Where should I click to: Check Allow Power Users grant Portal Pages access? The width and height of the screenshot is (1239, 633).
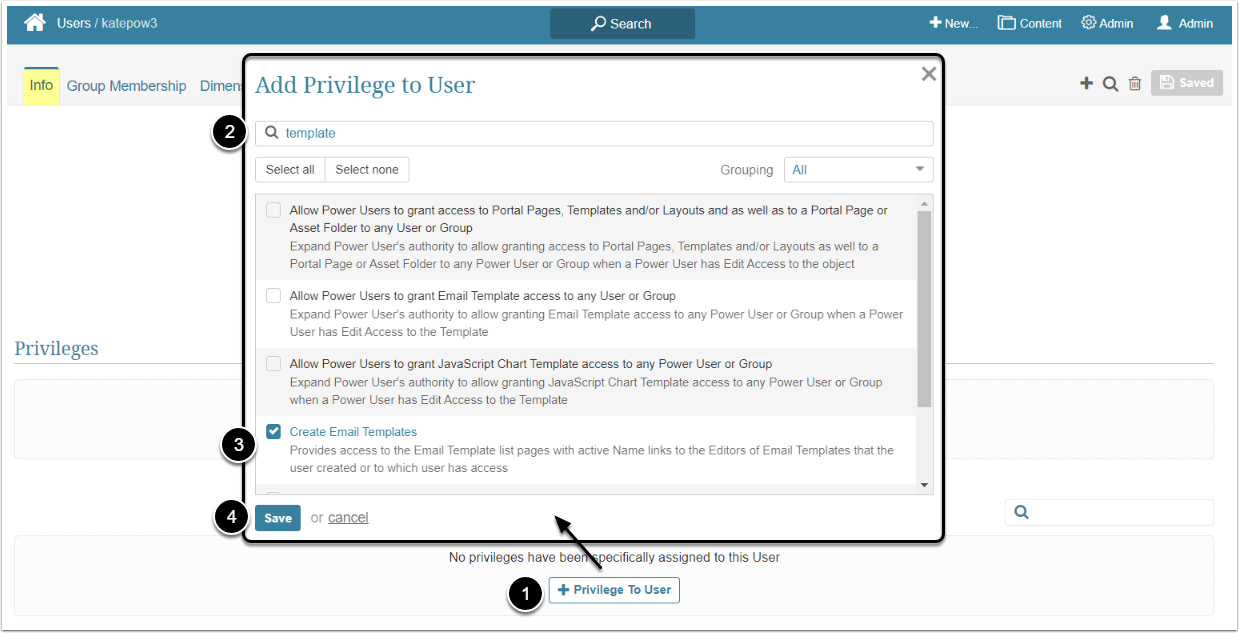pyautogui.click(x=273, y=211)
